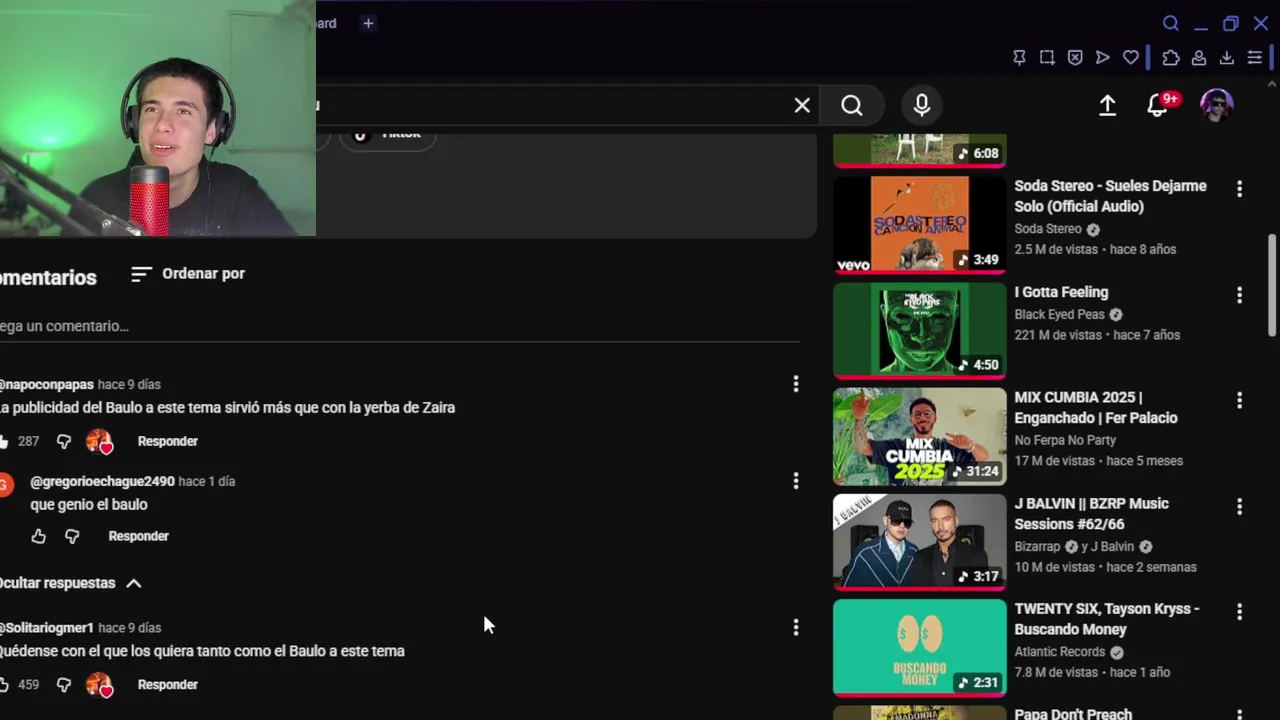Open Black Eyed Peas channel link
Image resolution: width=1280 pixels, height=720 pixels.
pyautogui.click(x=1060, y=314)
